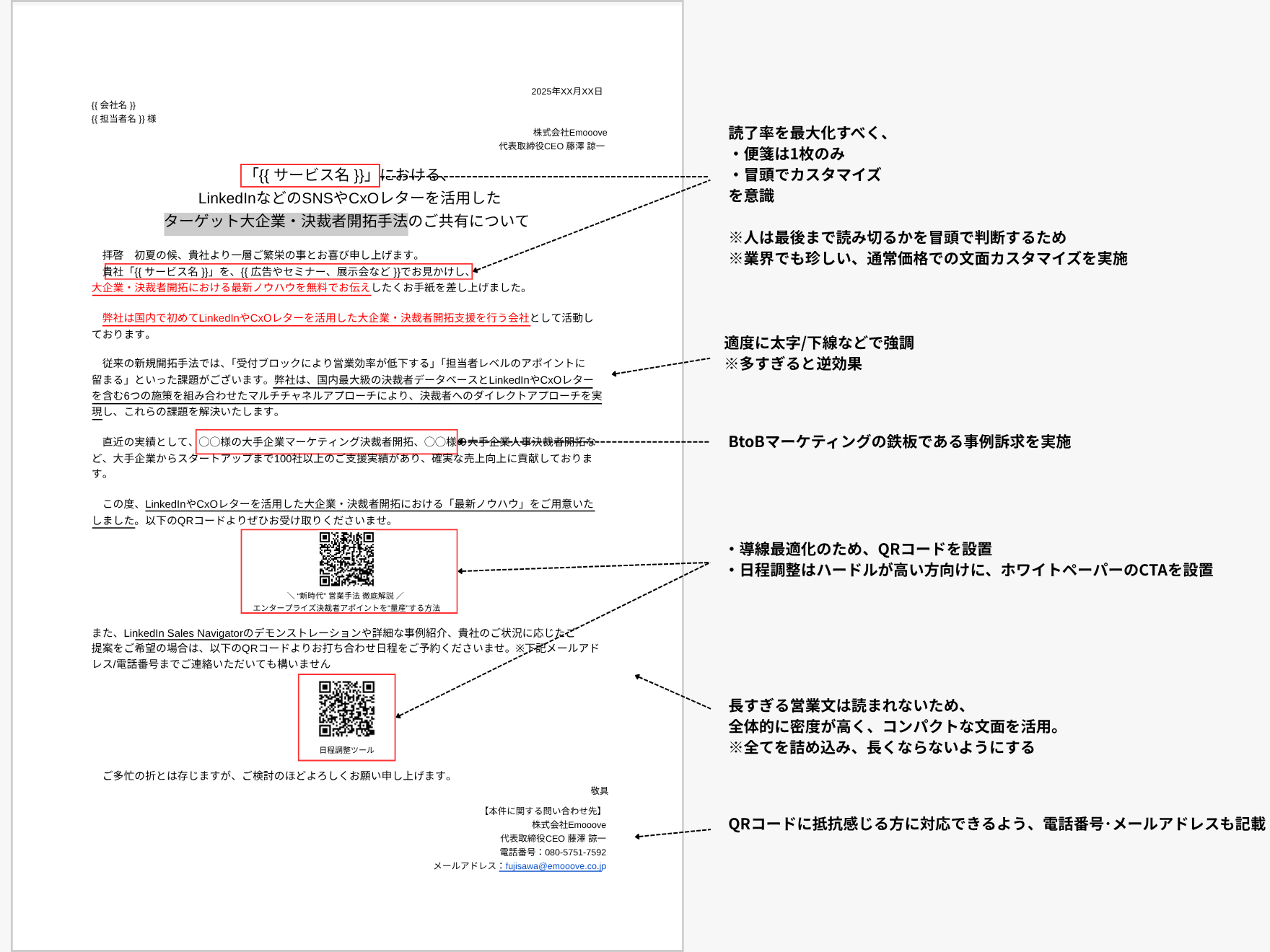The width and height of the screenshot is (1270, 952).
Task: Click the 適度に太字/下線などで強調 annotation
Action: 819,343
